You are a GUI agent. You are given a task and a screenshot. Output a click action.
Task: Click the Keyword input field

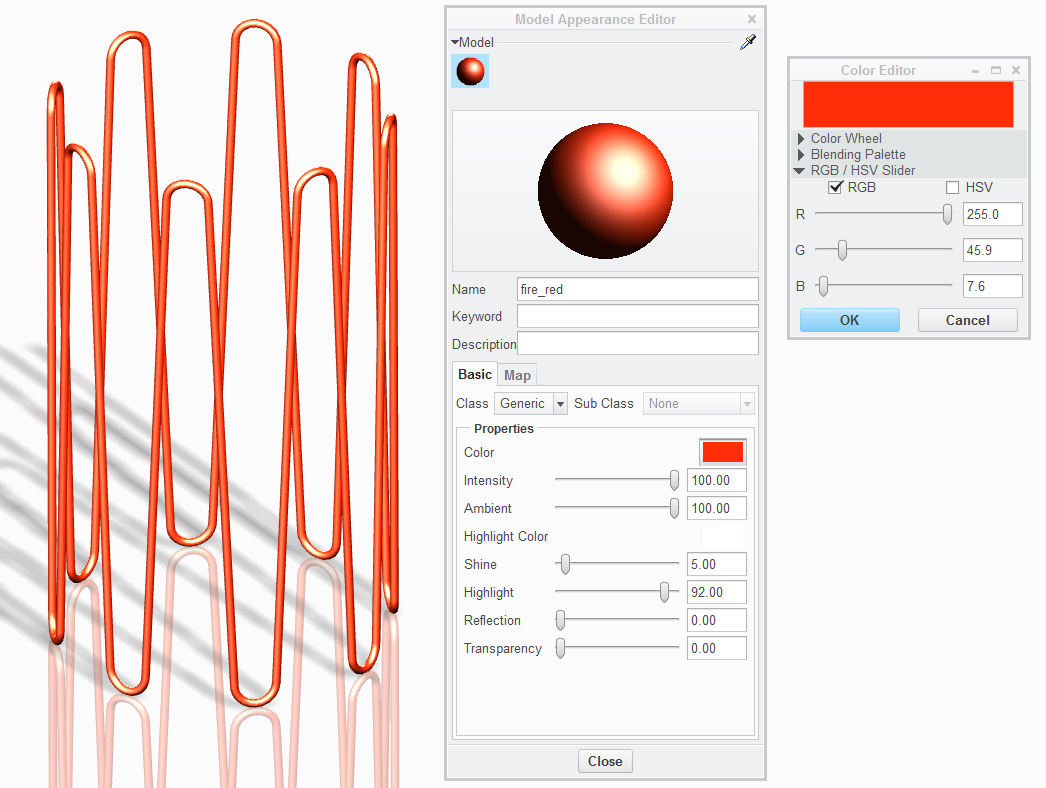coord(638,316)
